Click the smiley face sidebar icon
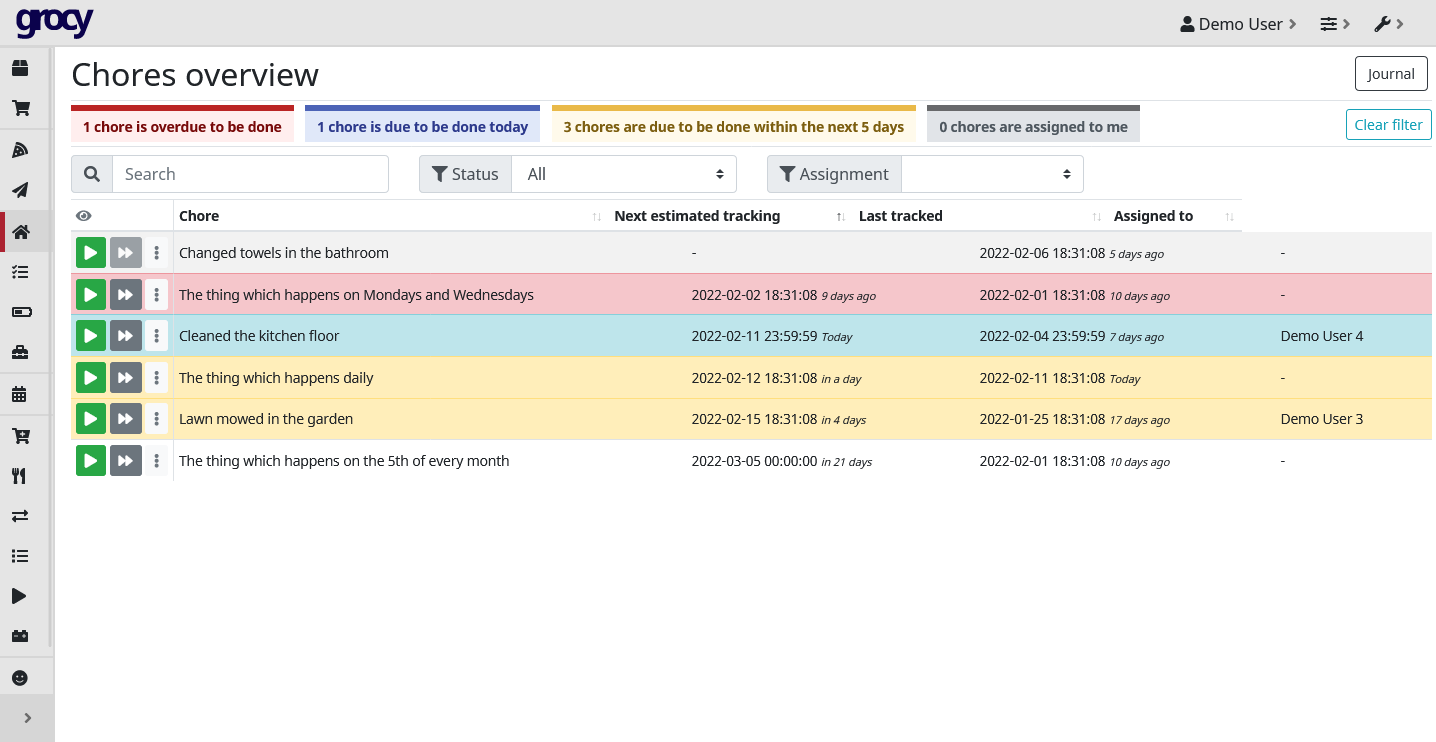 (19, 678)
